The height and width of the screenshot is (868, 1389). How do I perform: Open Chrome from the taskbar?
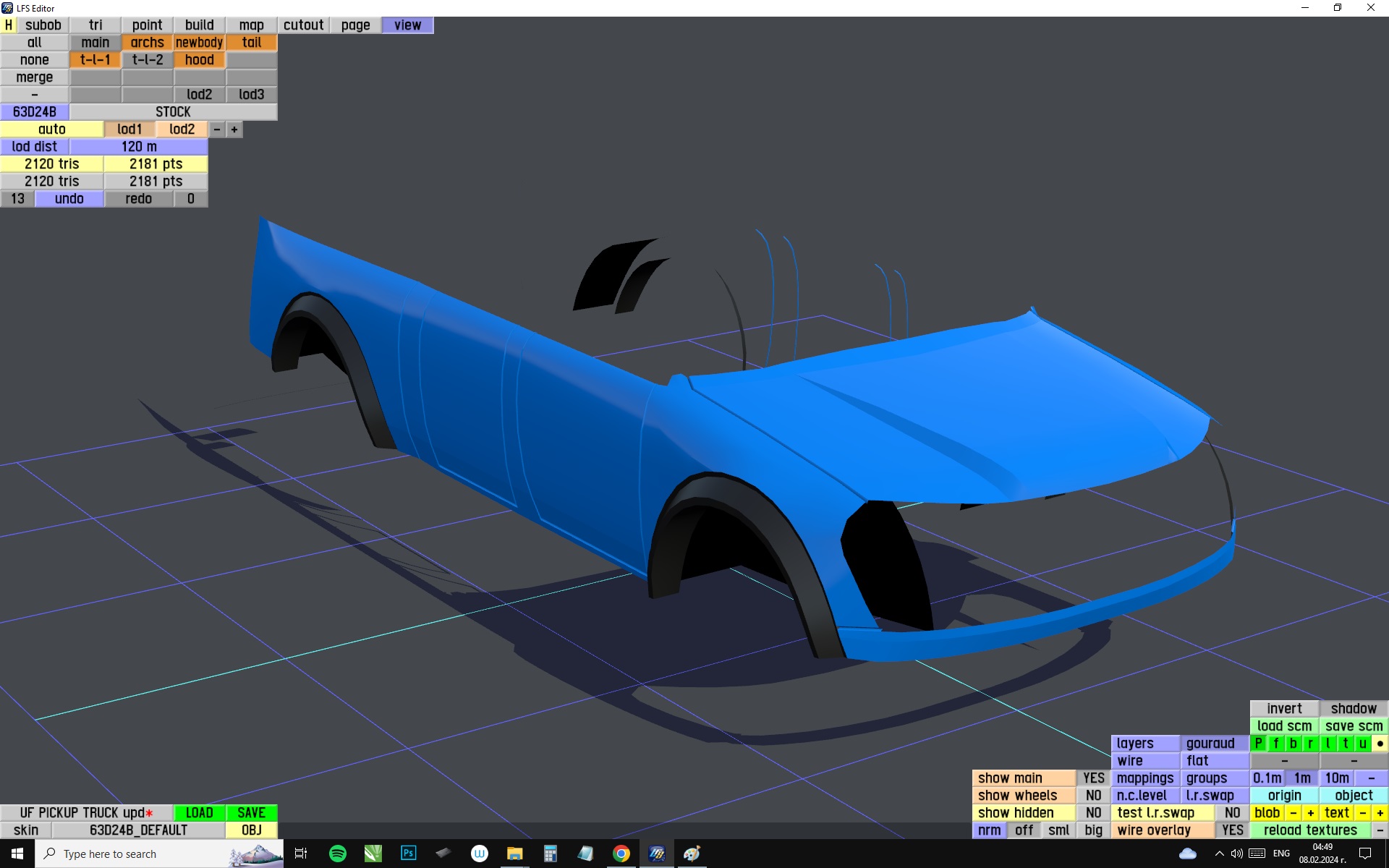[x=621, y=854]
